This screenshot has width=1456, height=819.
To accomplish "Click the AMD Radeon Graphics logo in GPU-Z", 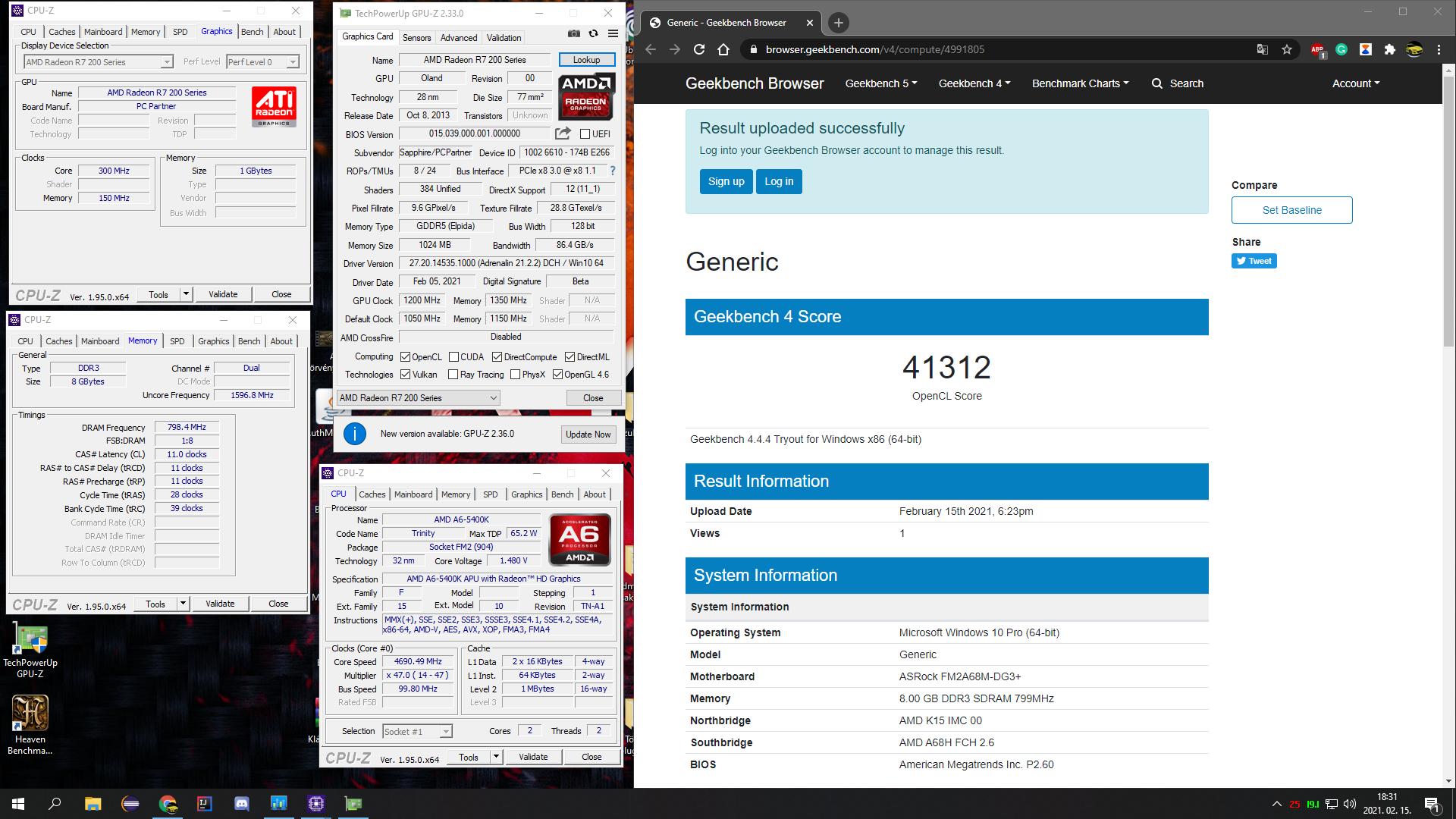I will coord(587,96).
